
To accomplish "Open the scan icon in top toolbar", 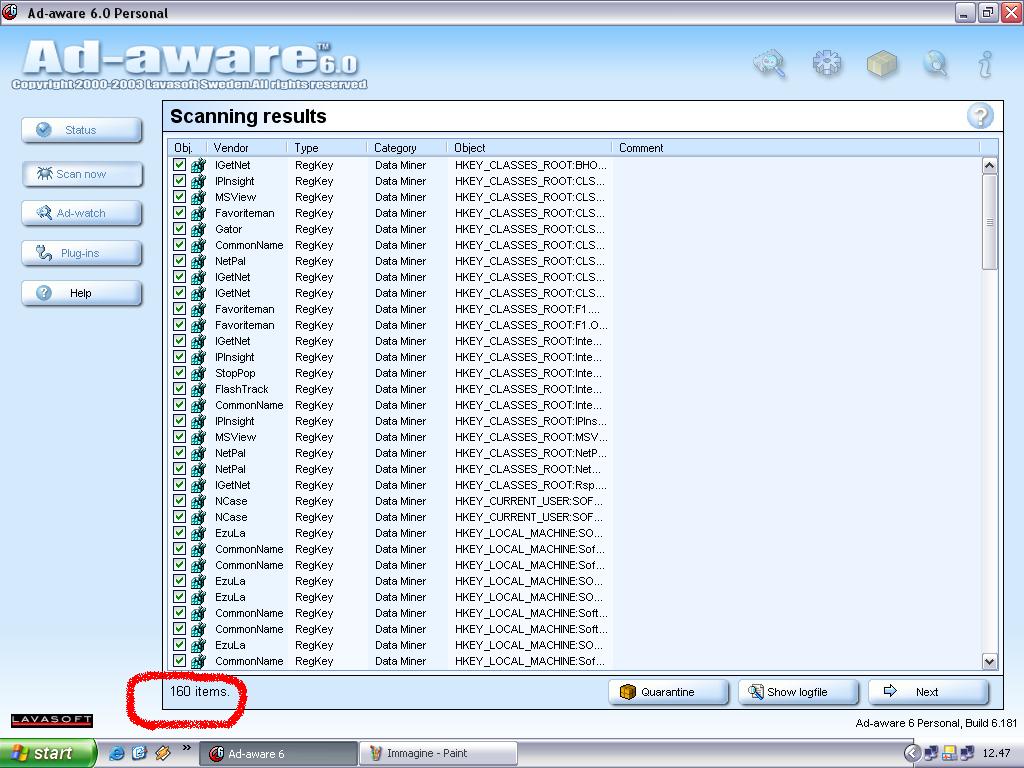I will coord(771,63).
